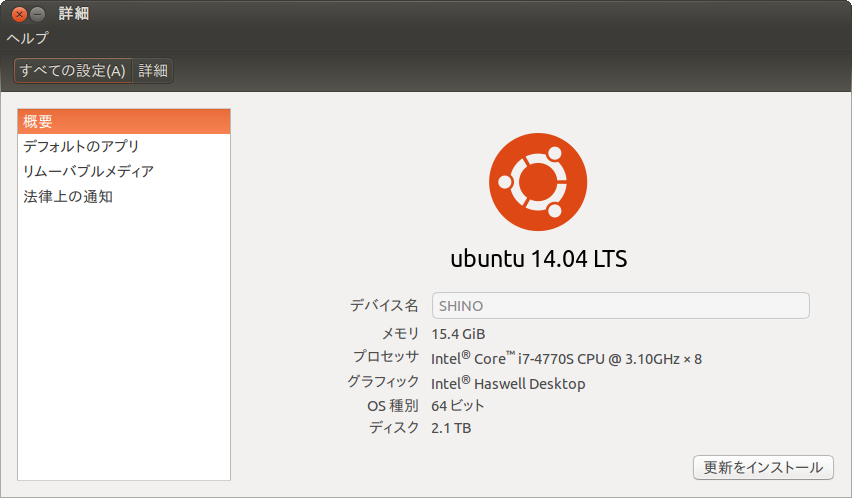Click the OS 種別 label
The height and width of the screenshot is (498, 852).
(x=393, y=406)
